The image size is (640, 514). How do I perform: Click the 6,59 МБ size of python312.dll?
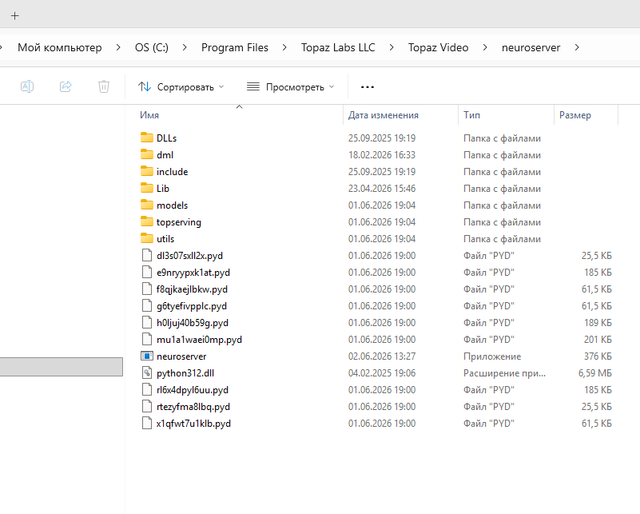[595, 373]
